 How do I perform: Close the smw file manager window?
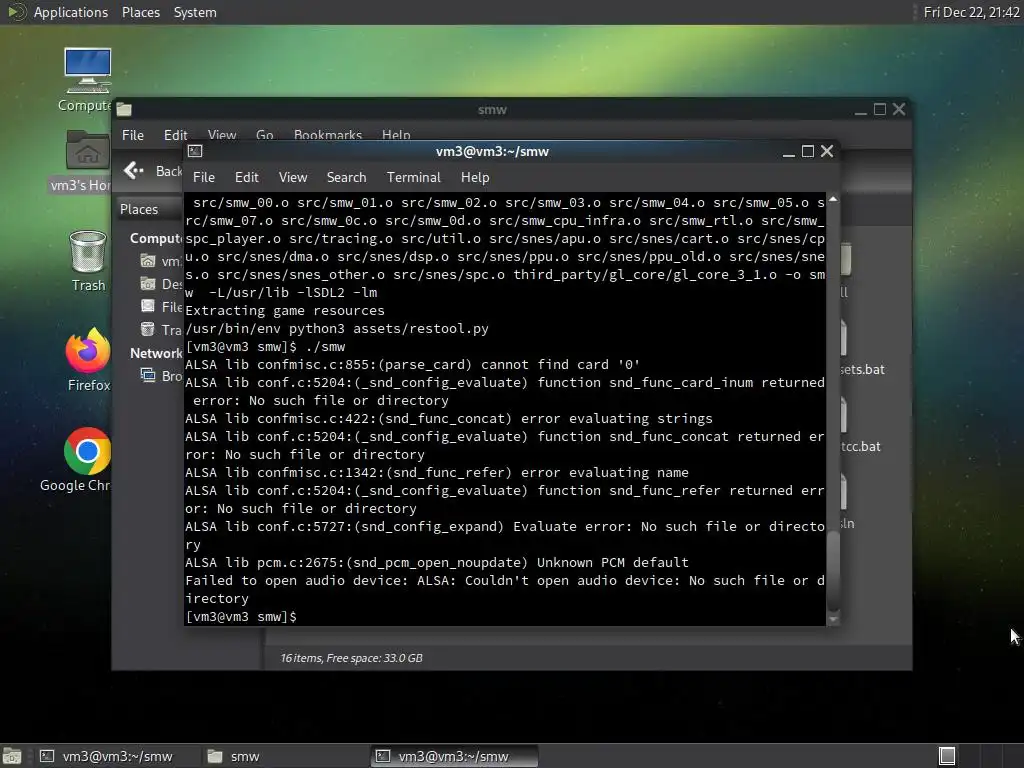coord(899,110)
